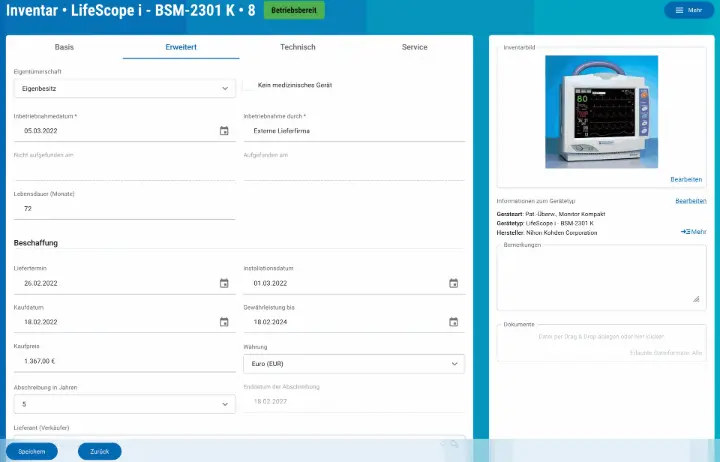Open calendar picker for Installationsdatum
This screenshot has width=720, height=462.
pos(454,283)
